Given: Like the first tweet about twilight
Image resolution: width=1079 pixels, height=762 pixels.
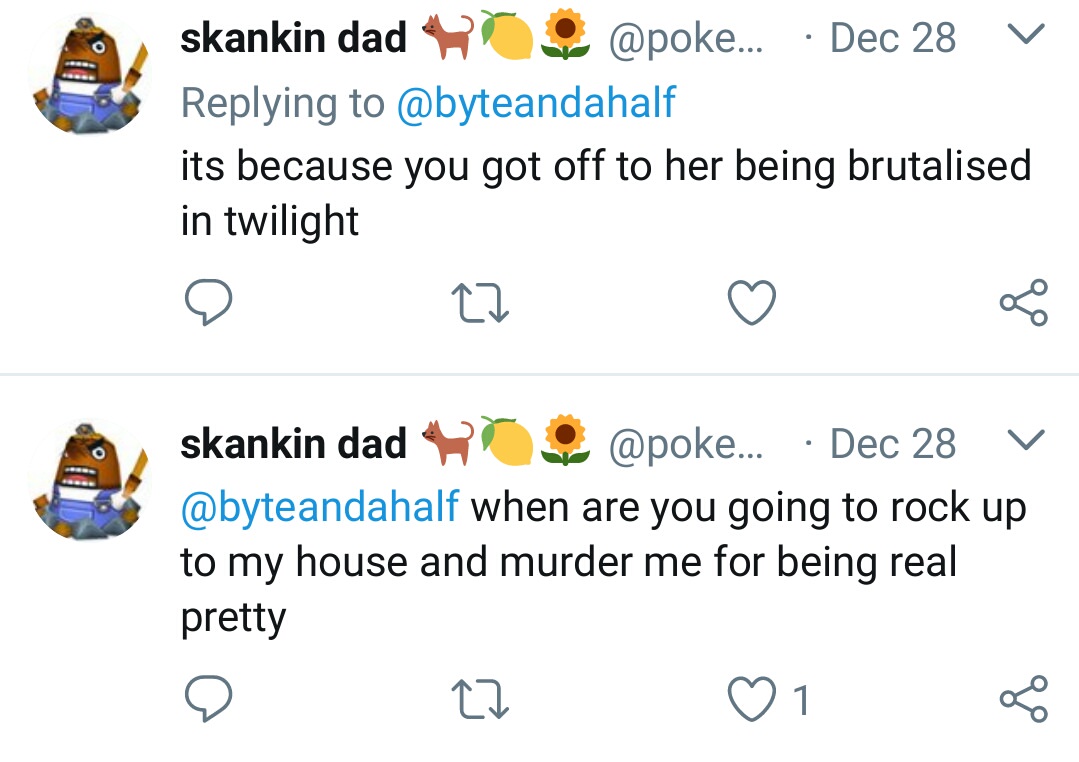Looking at the screenshot, I should point(751,302).
